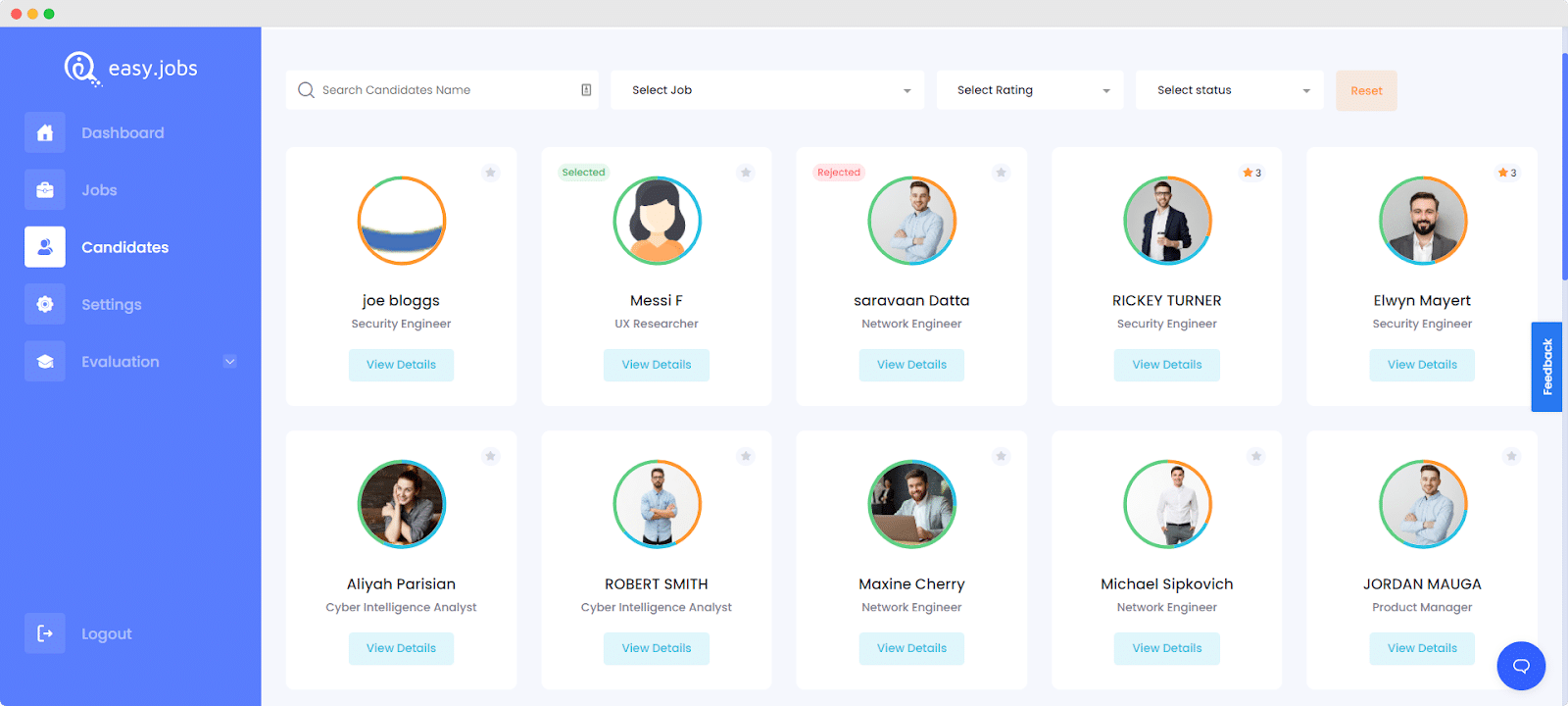Click Messi F avatar picture
The height and width of the screenshot is (706, 1568).
tap(657, 221)
